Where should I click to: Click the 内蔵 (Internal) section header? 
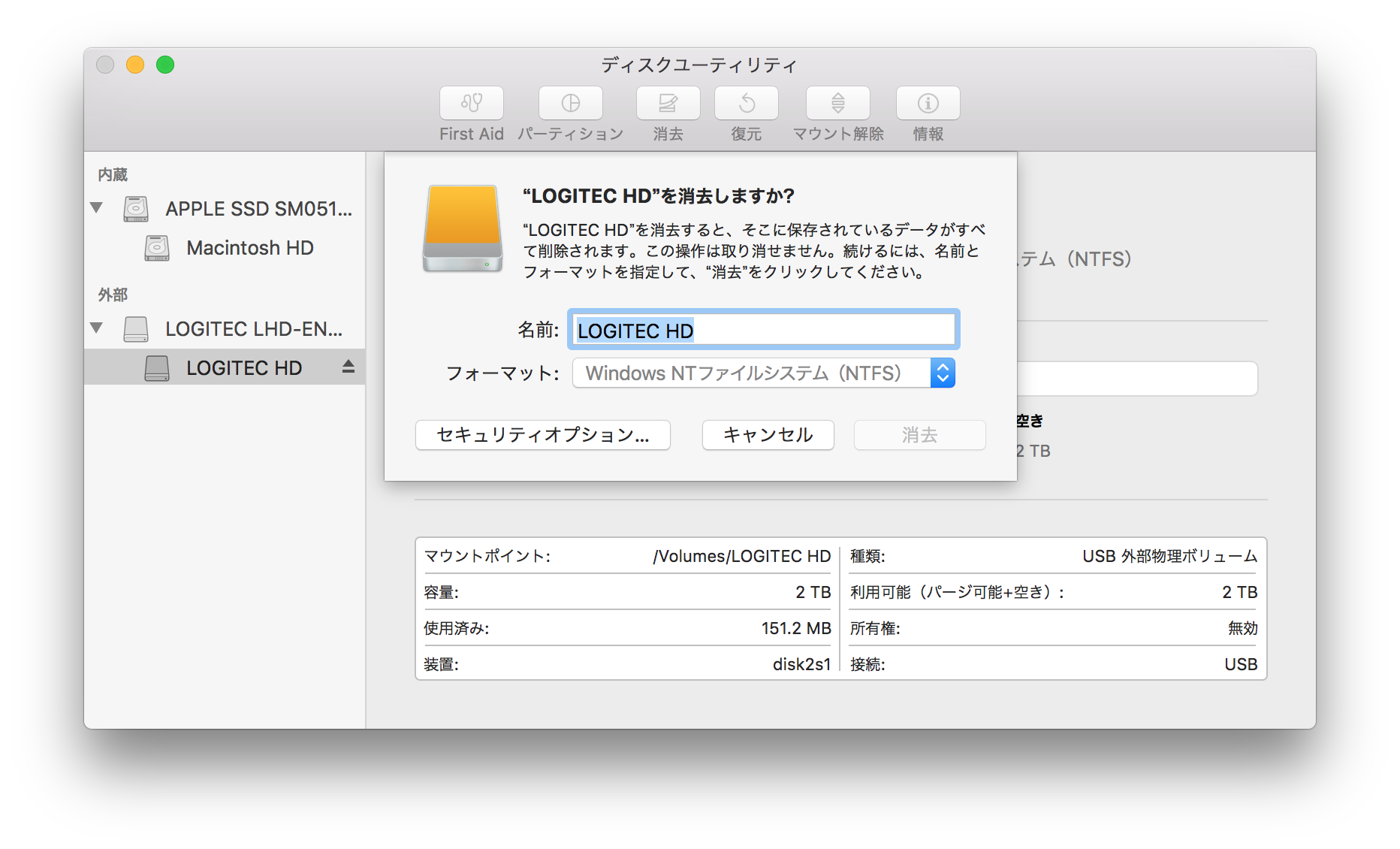[x=113, y=174]
